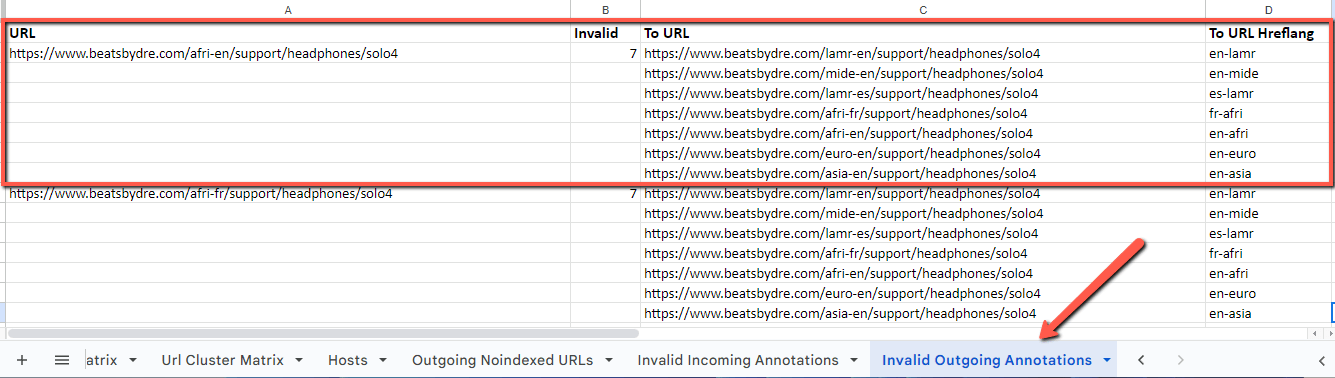Open Url Cluster Matrix tab dropdown arrow
Viewport: 1335px width, 378px height.
[298, 360]
